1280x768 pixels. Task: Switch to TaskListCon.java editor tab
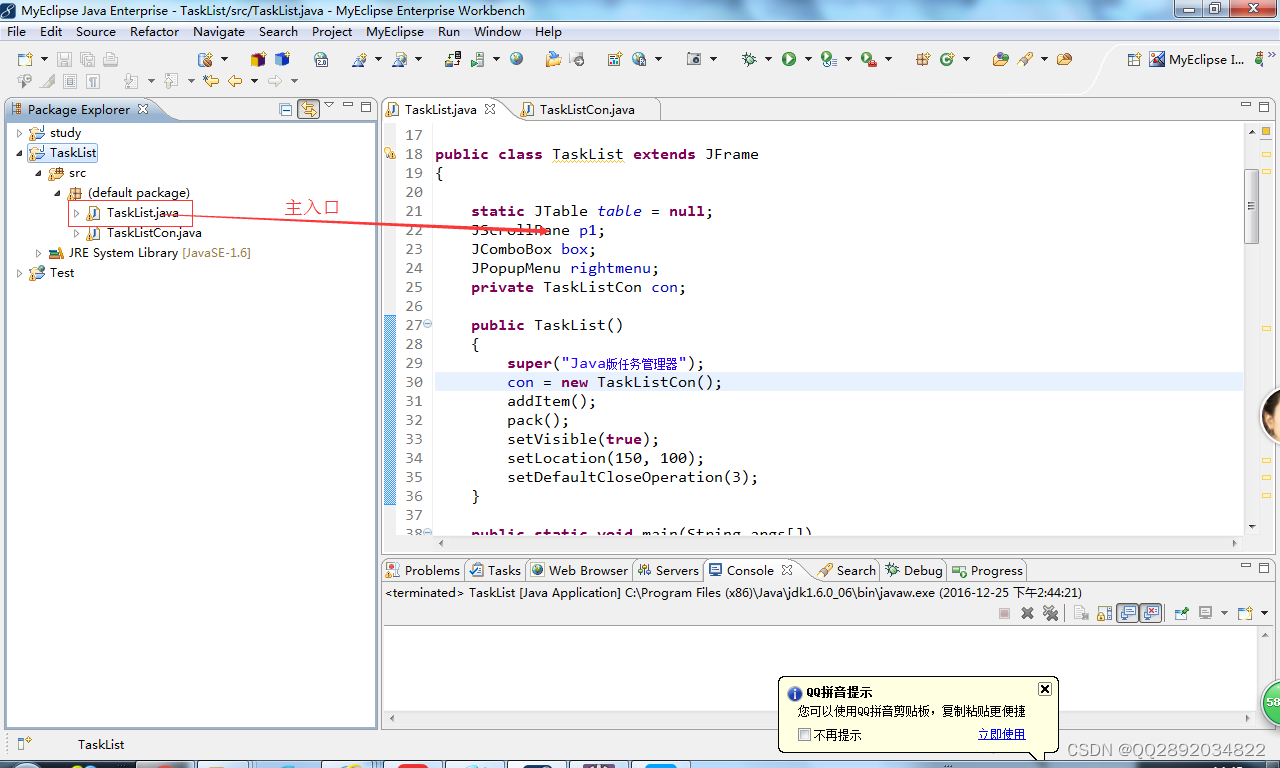[x=586, y=109]
